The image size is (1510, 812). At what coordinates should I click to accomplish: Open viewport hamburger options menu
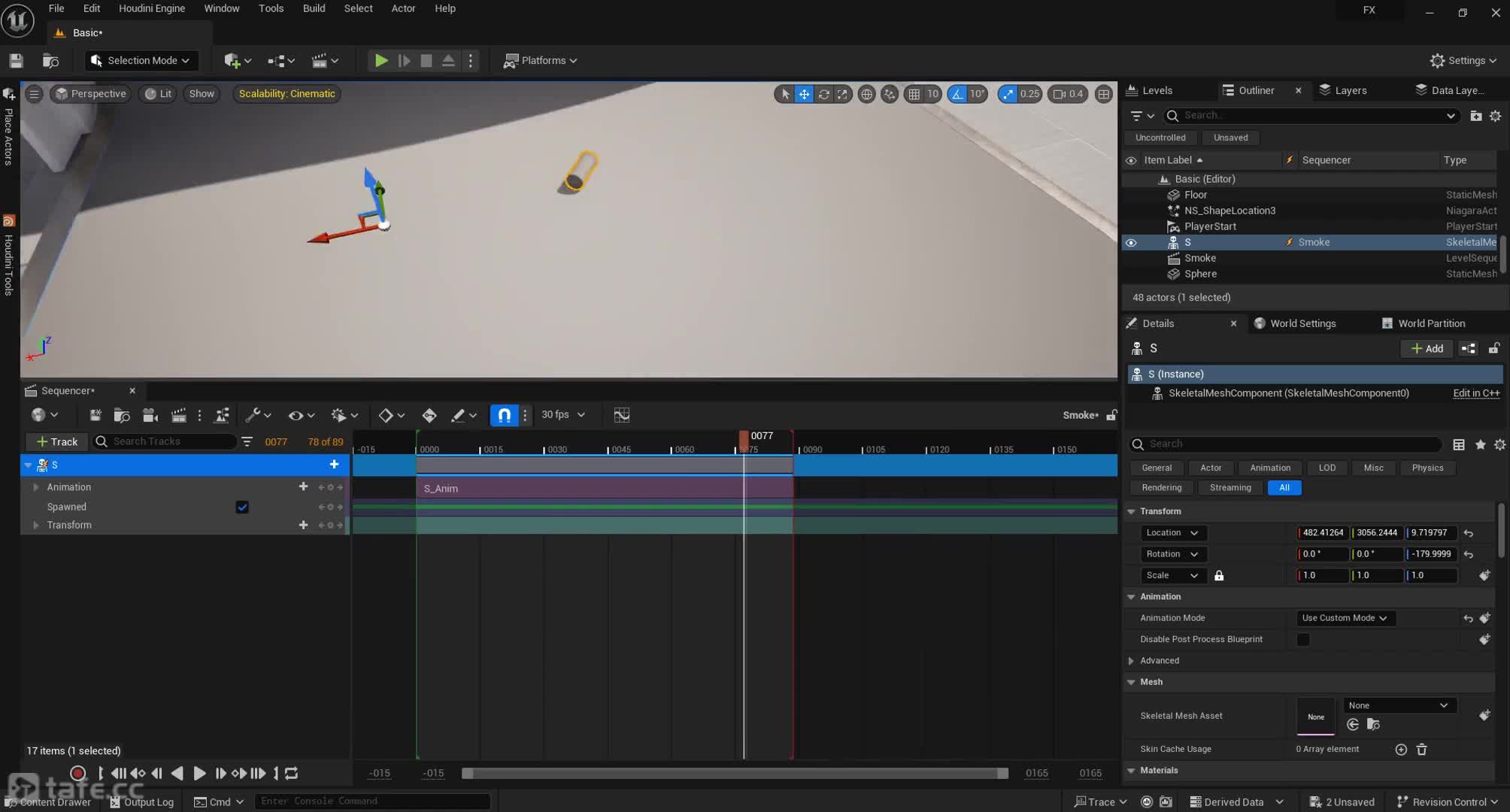coord(34,94)
